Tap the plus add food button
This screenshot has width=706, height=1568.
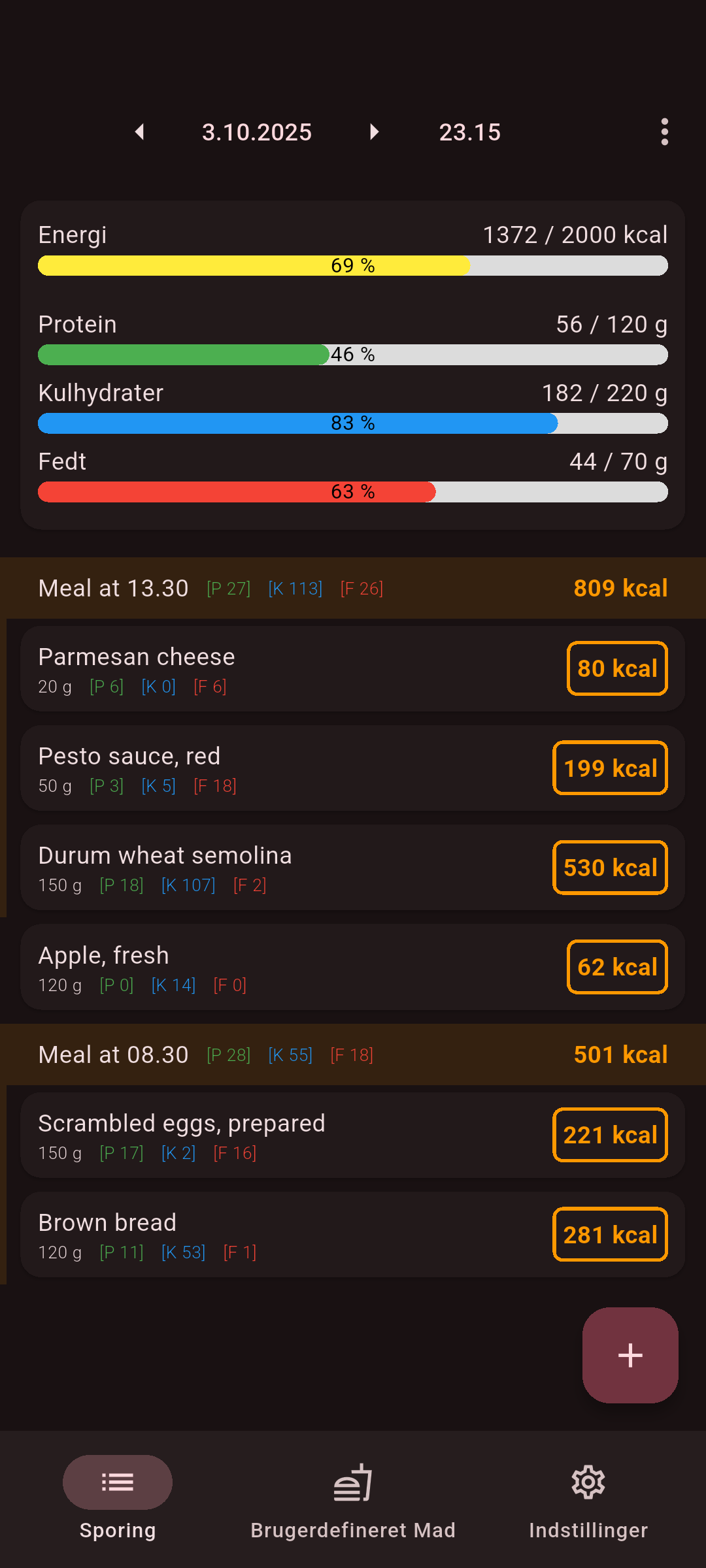pos(630,1355)
